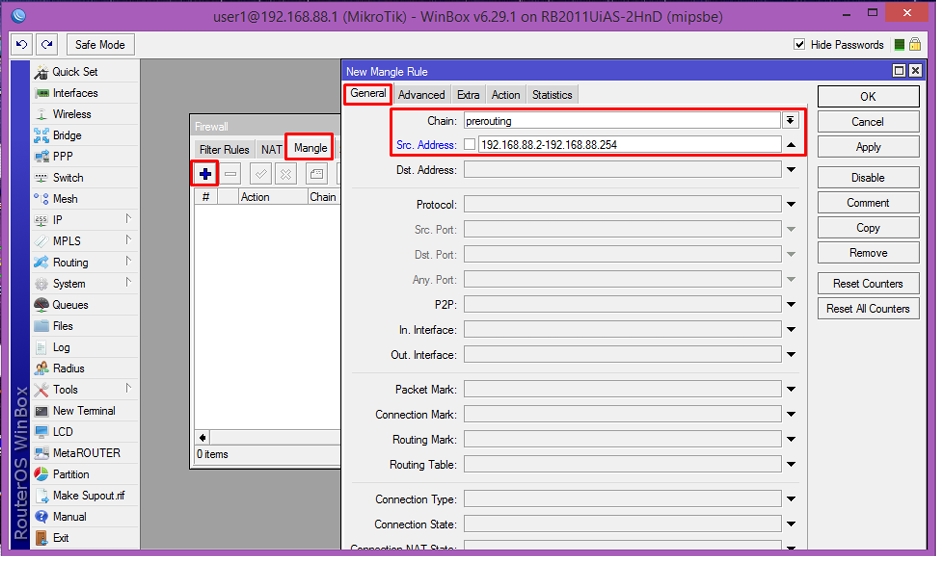Click the Reset All Counters button
The width and height of the screenshot is (942, 561).
tap(868, 309)
